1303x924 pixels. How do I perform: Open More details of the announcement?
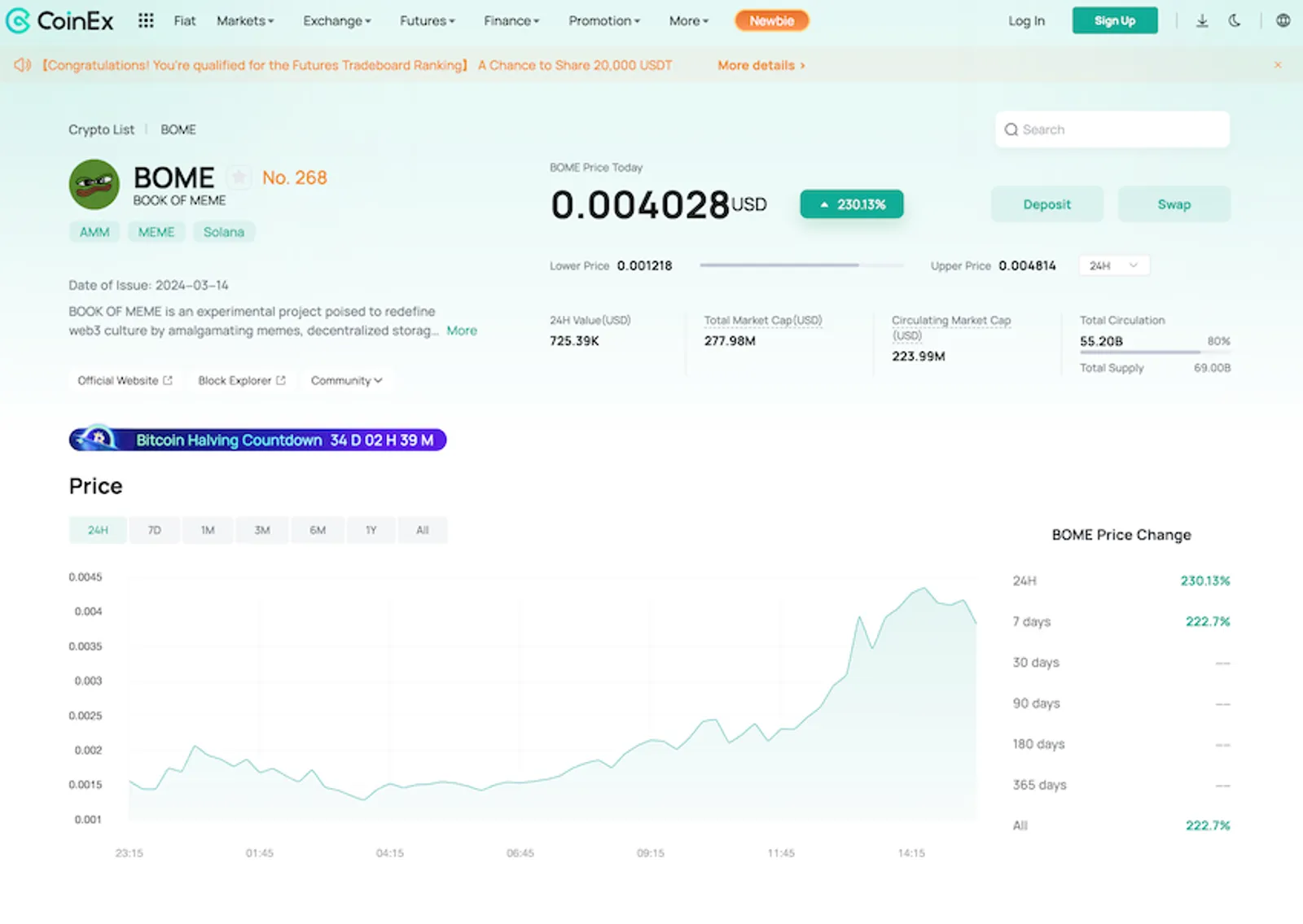pyautogui.click(x=761, y=65)
